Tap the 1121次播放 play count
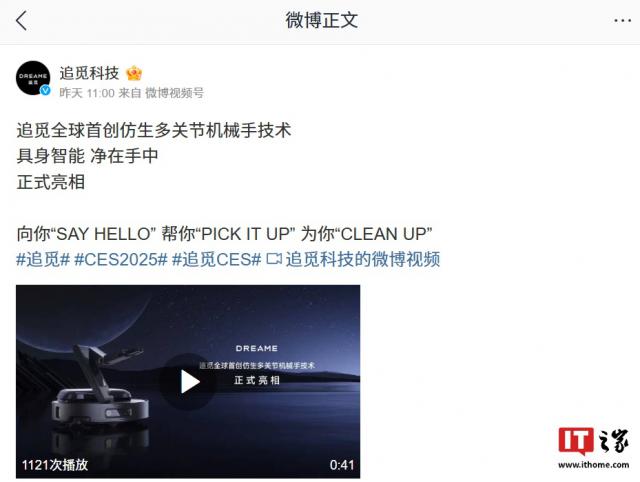The image size is (640, 482). pyautogui.click(x=55, y=465)
